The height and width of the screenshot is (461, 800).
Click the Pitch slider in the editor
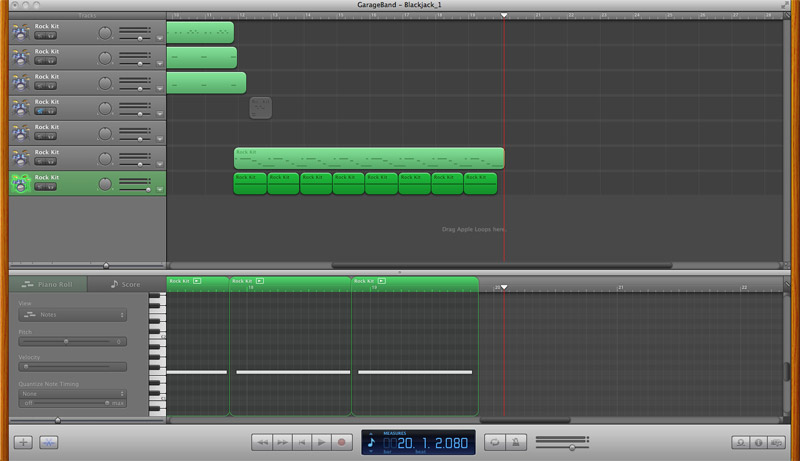point(72,341)
